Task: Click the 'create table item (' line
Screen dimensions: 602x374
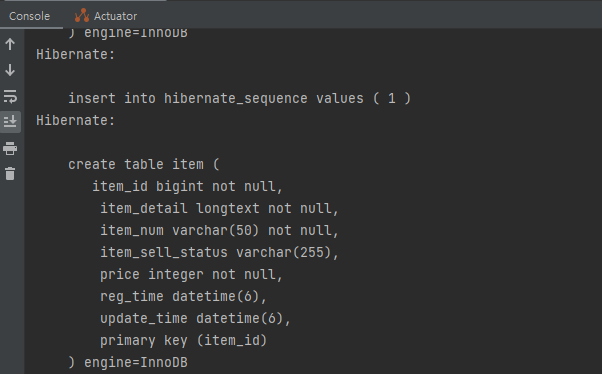Action: point(144,164)
